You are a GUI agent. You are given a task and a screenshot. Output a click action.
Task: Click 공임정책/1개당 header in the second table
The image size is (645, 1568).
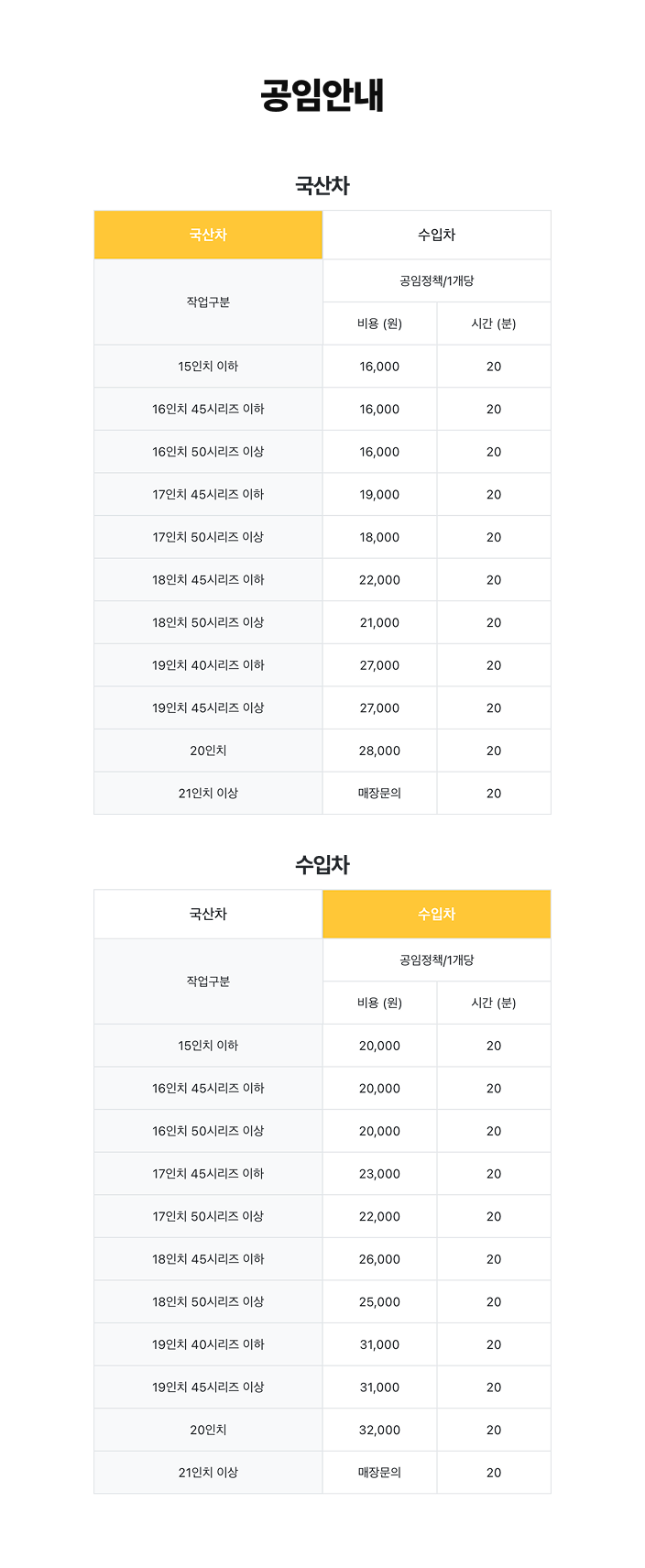click(436, 959)
